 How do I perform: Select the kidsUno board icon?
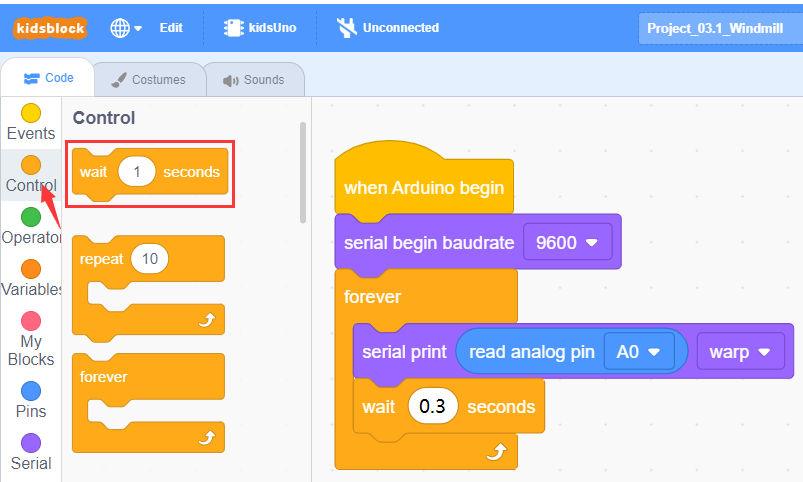coord(233,28)
